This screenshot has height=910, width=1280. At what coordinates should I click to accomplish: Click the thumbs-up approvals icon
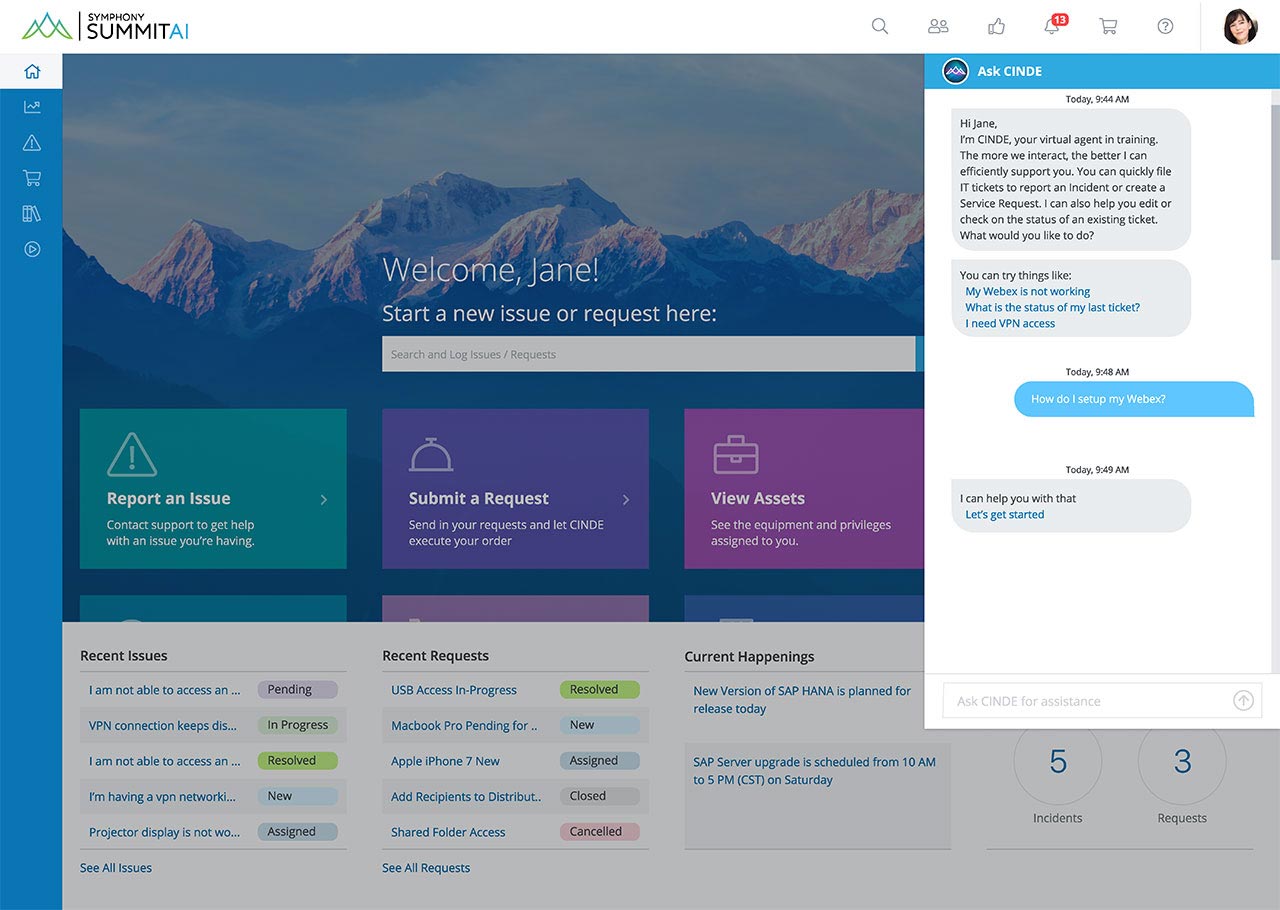coord(996,27)
